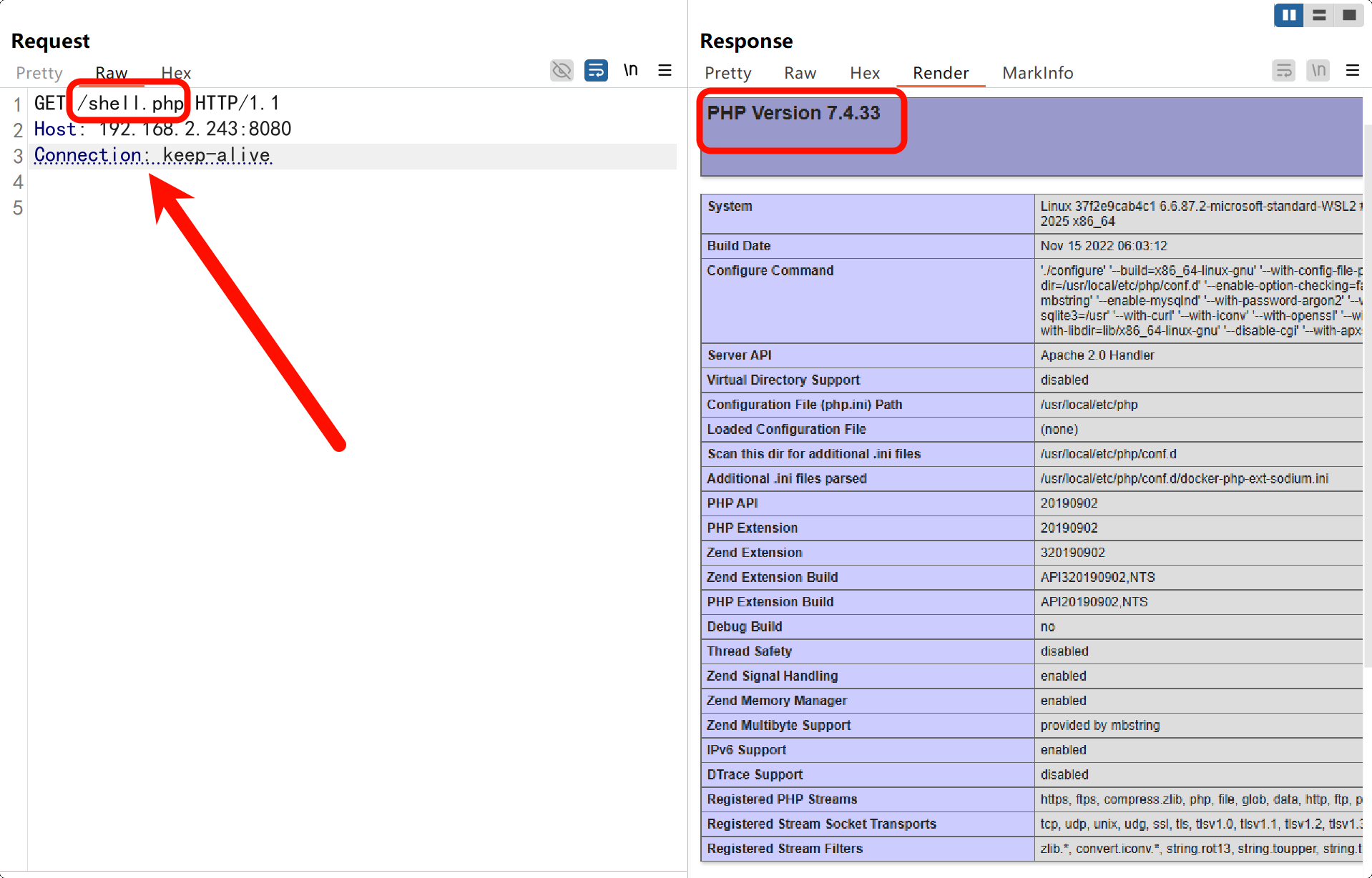Select the tabbed combined layout icon

(x=1349, y=15)
